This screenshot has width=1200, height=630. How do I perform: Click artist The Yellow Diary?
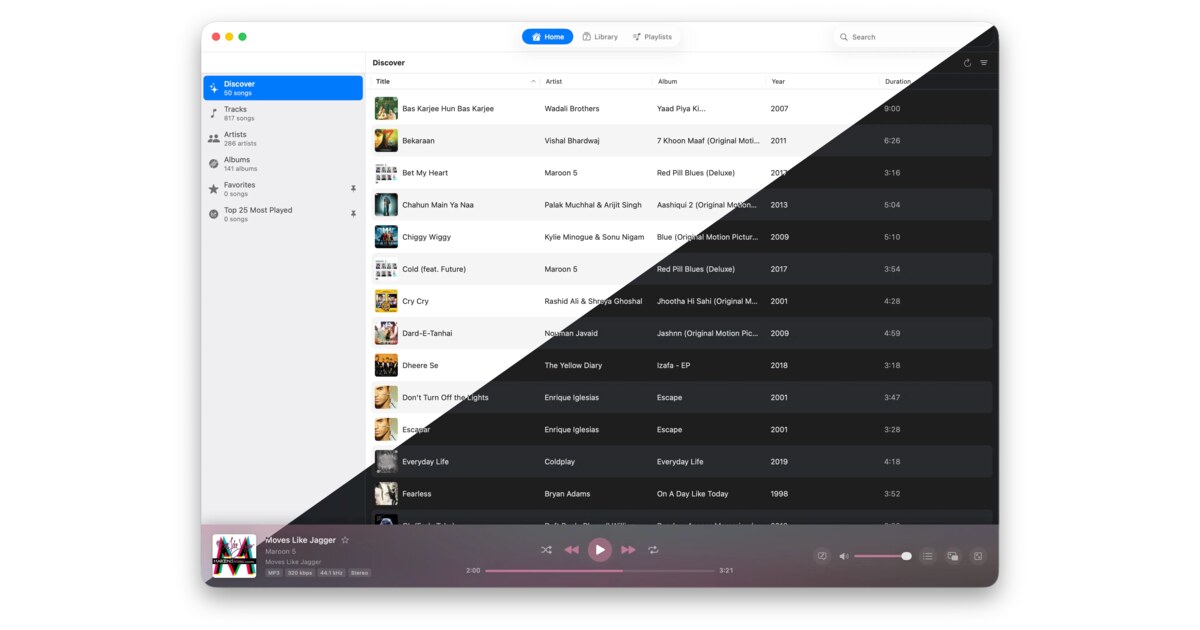575,365
